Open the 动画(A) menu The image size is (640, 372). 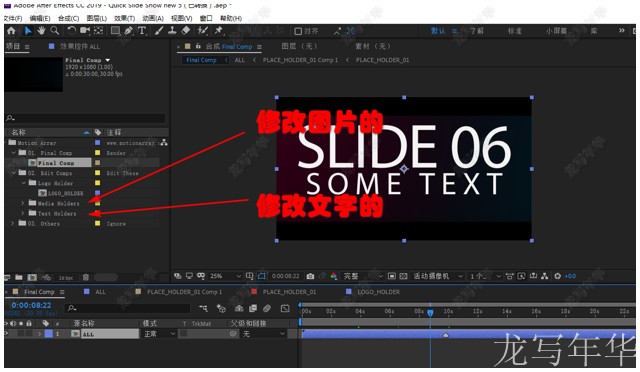click(153, 18)
